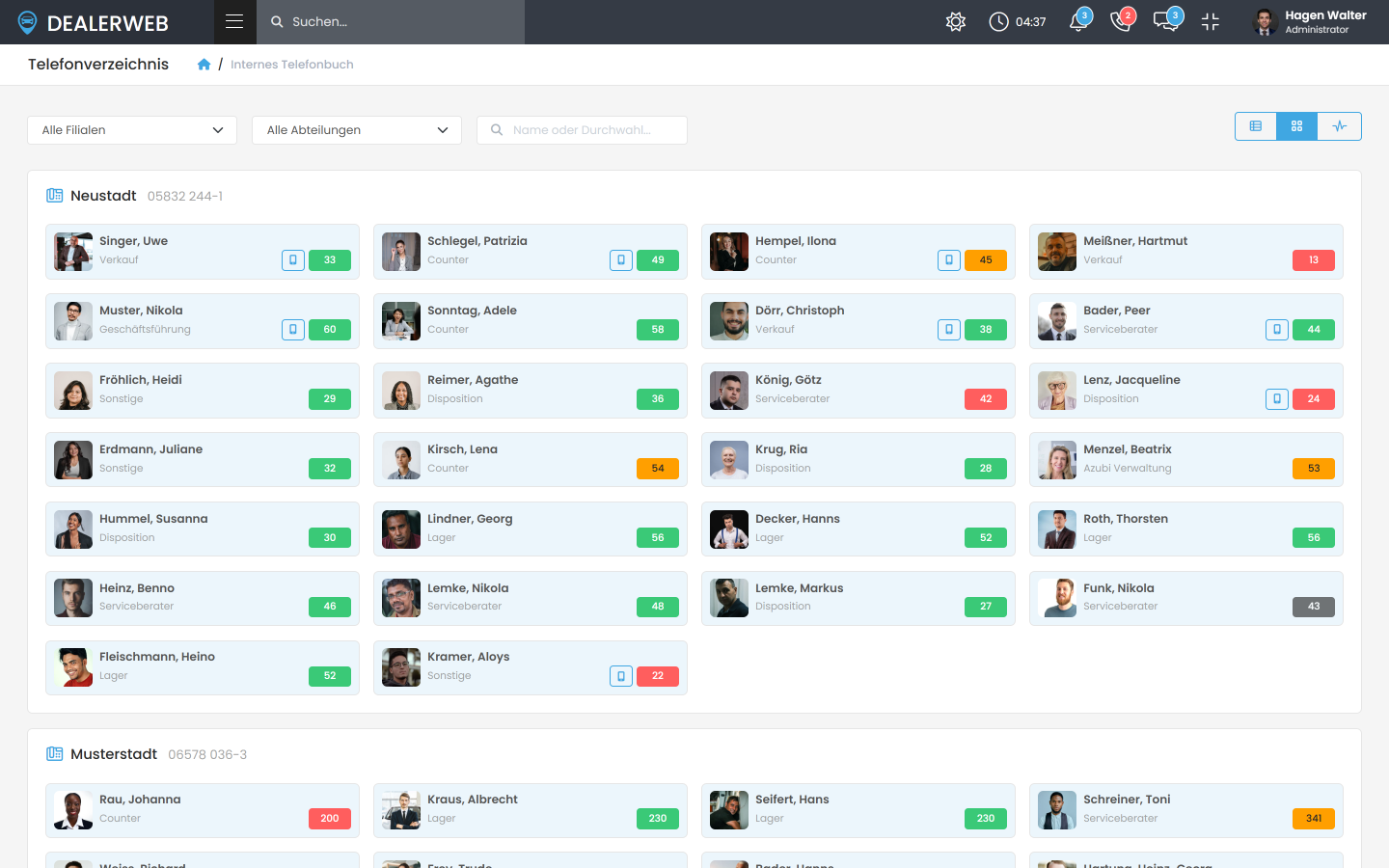Open the settings gear icon

pyautogui.click(x=956, y=22)
